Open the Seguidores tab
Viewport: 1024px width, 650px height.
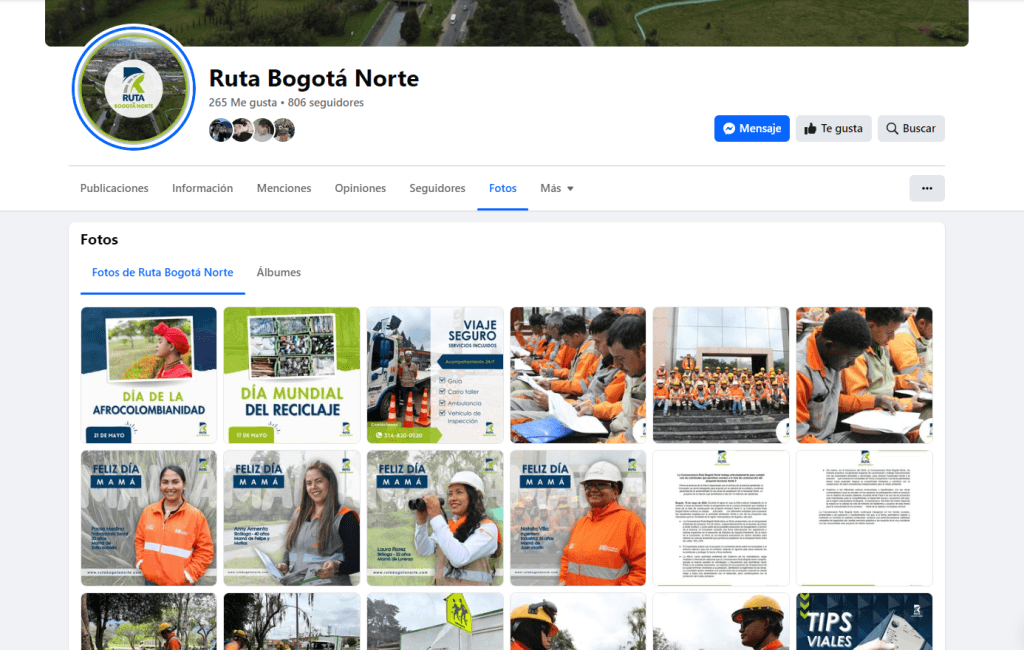point(437,188)
